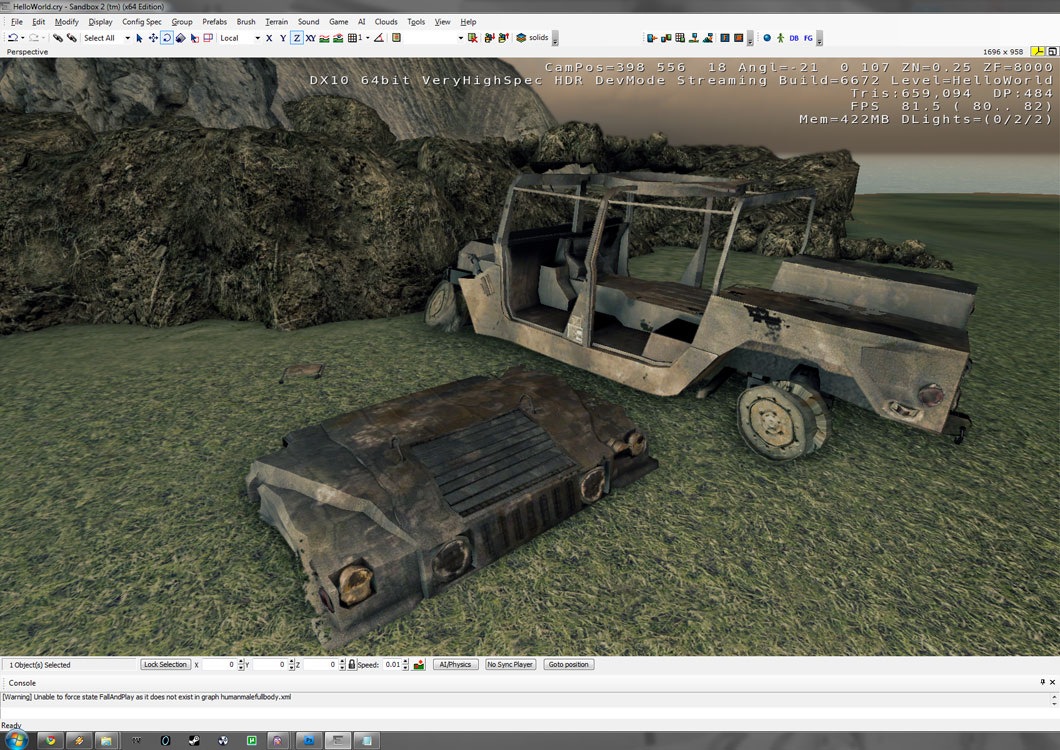Click the two-cubes editor icon
1060x750 pixels.
[666, 38]
